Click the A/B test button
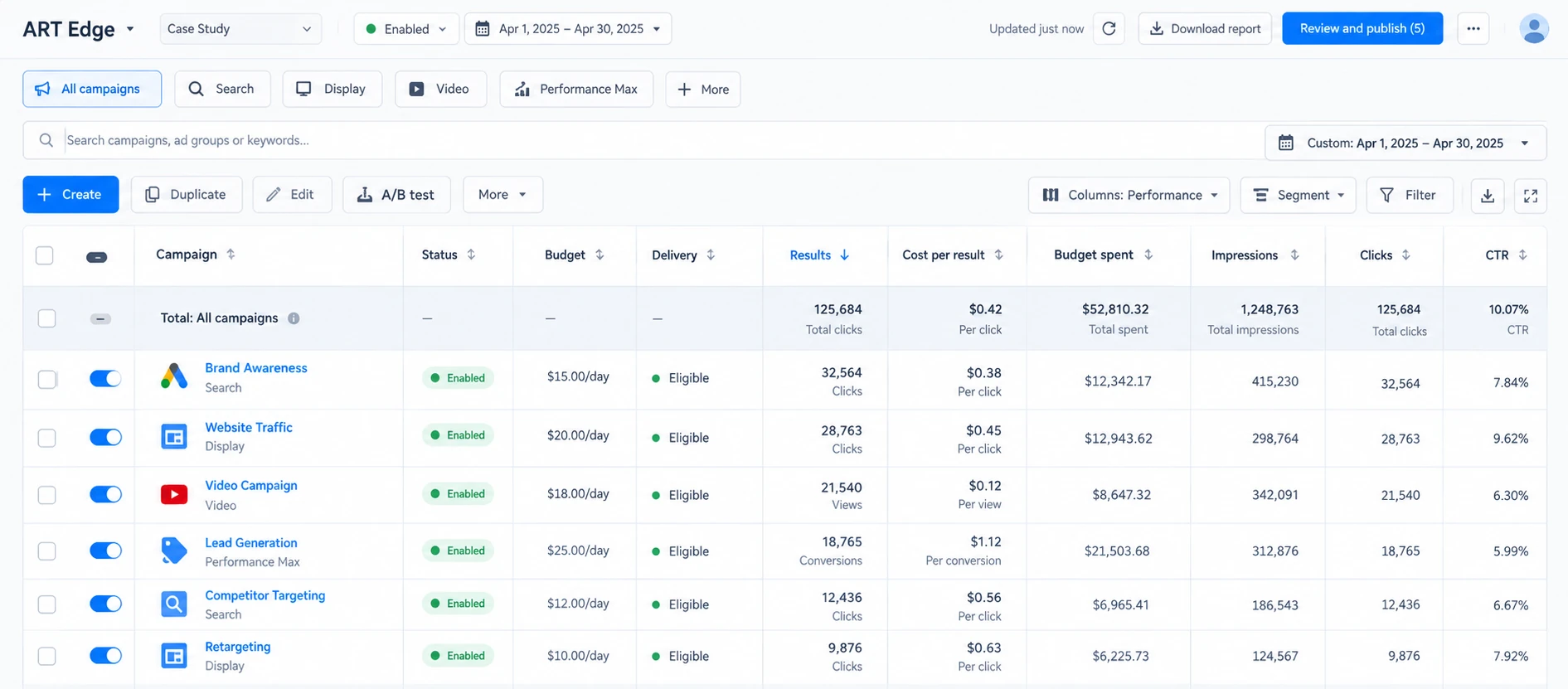The image size is (1568, 689). pyautogui.click(x=396, y=194)
